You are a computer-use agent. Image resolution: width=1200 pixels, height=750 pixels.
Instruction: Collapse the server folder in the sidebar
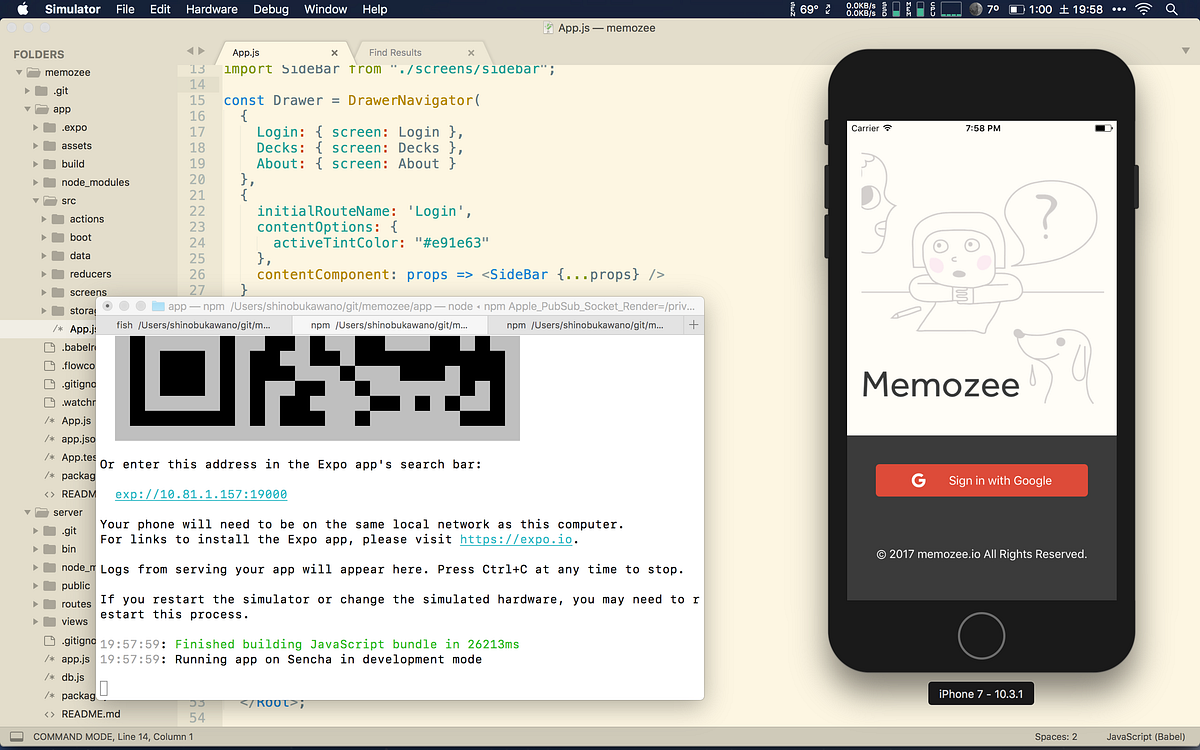[x=29, y=512]
